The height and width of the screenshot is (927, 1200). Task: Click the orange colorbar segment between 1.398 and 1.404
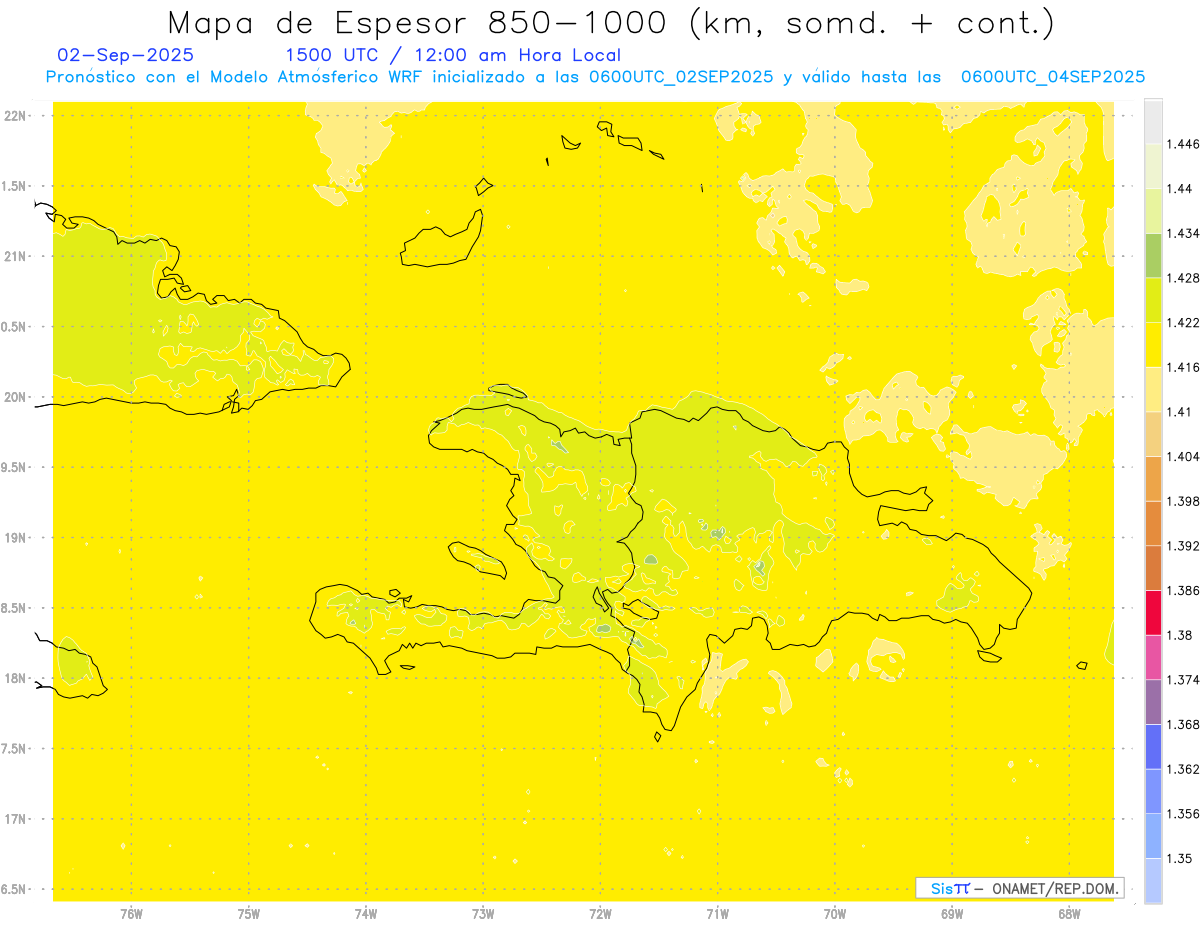point(1153,478)
